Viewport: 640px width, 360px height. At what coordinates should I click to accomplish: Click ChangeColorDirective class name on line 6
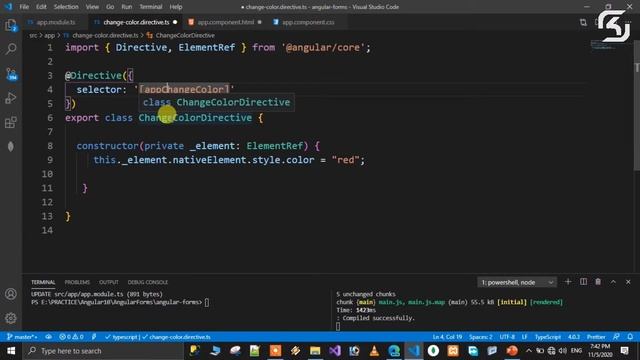[x=195, y=118]
